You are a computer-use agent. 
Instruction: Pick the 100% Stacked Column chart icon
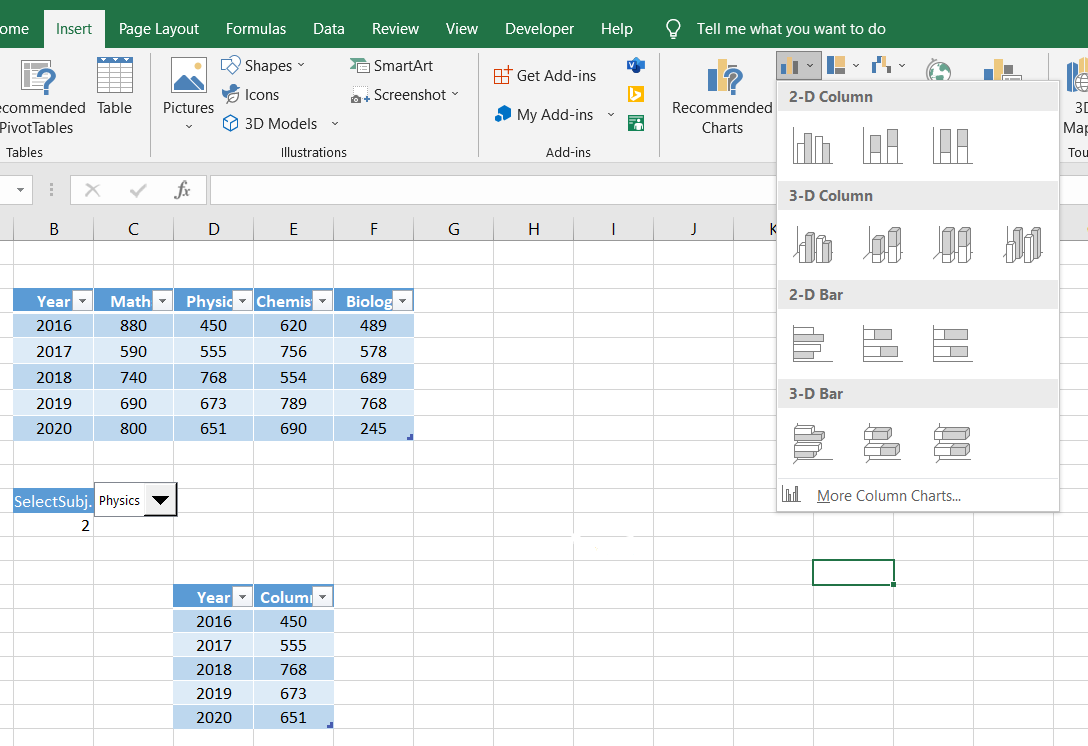pos(953,146)
